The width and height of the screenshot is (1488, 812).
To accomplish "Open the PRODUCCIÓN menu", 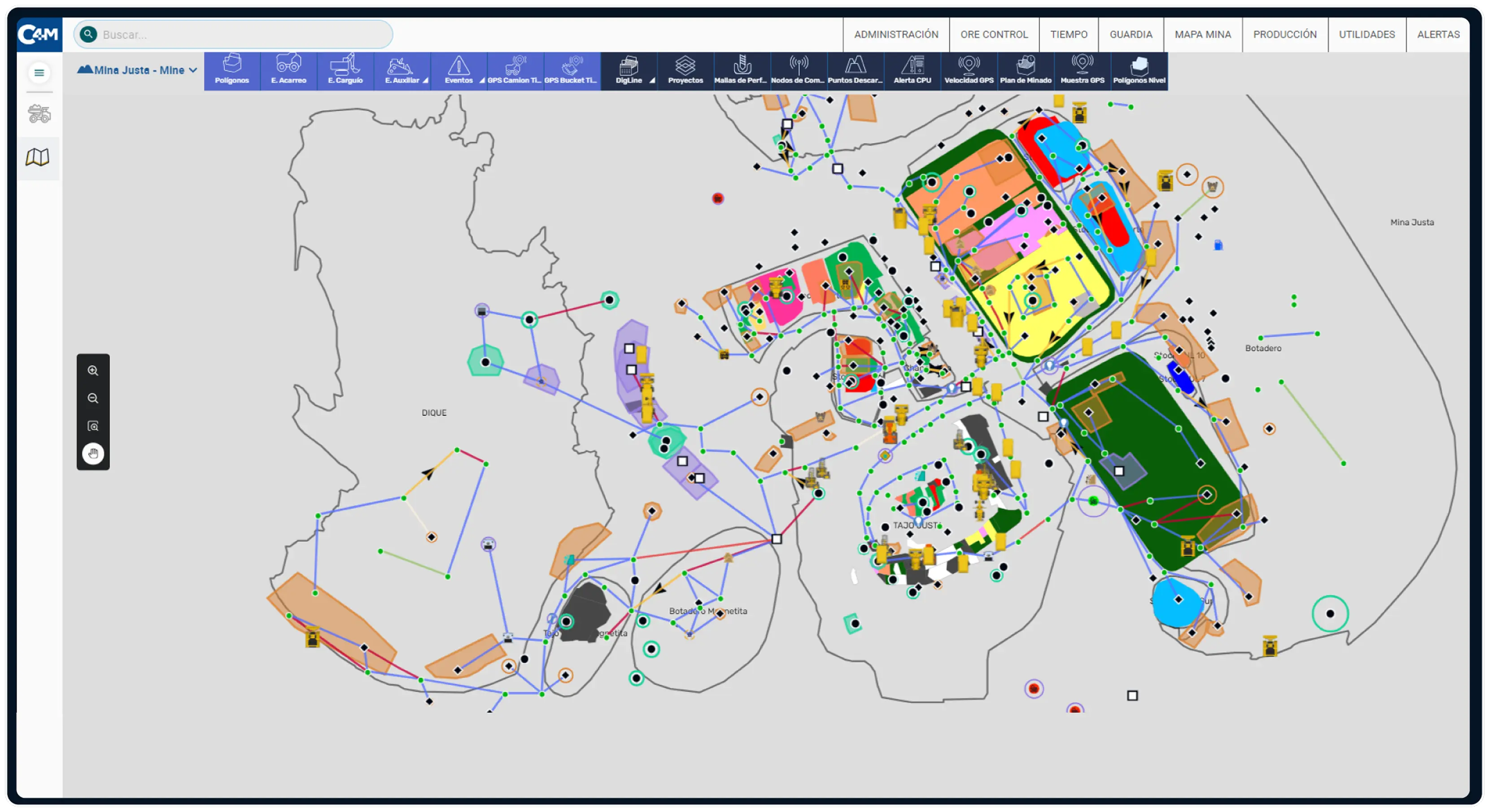I will tap(1285, 35).
